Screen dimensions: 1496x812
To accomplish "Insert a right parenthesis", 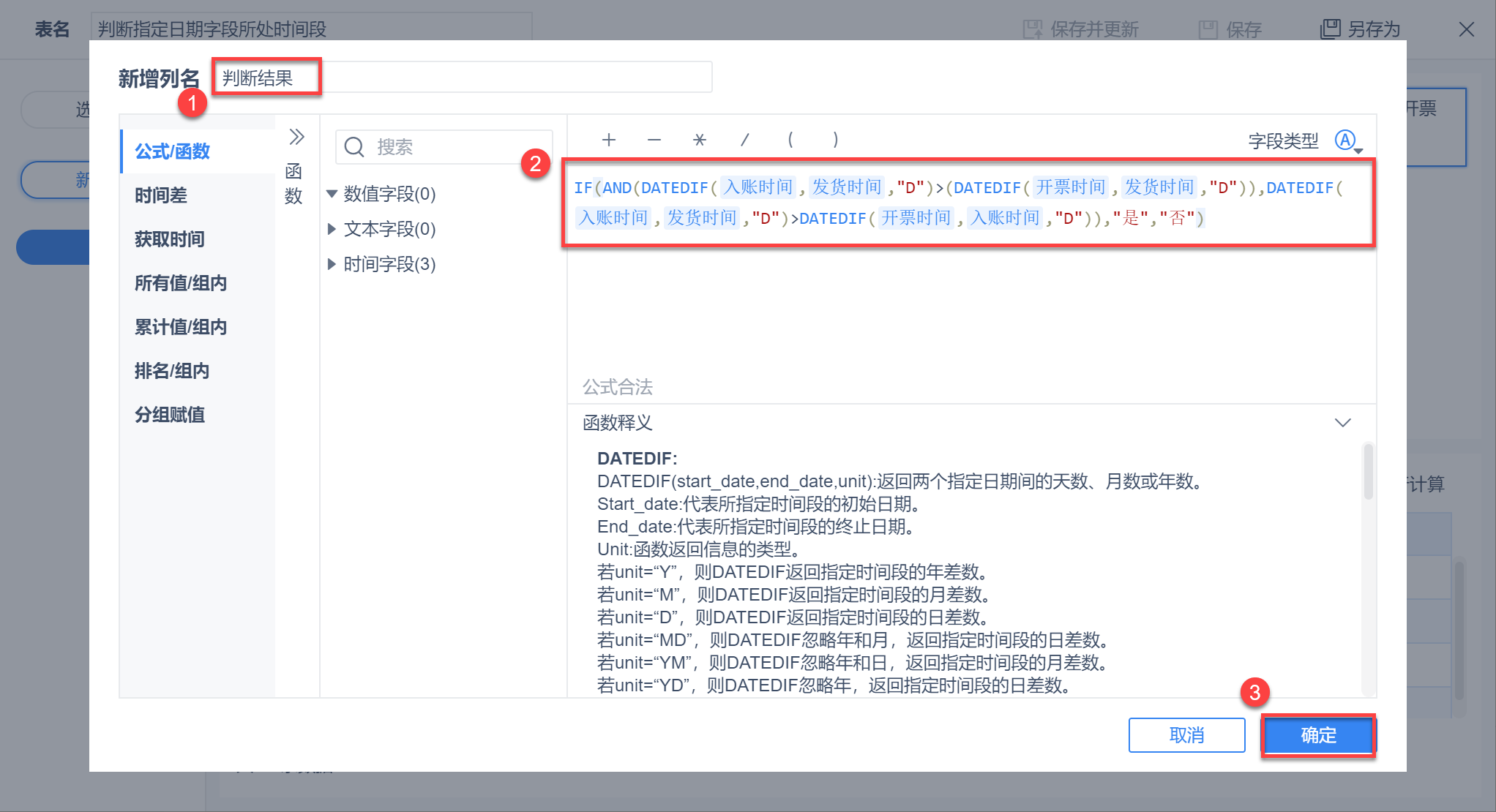I will click(x=835, y=140).
